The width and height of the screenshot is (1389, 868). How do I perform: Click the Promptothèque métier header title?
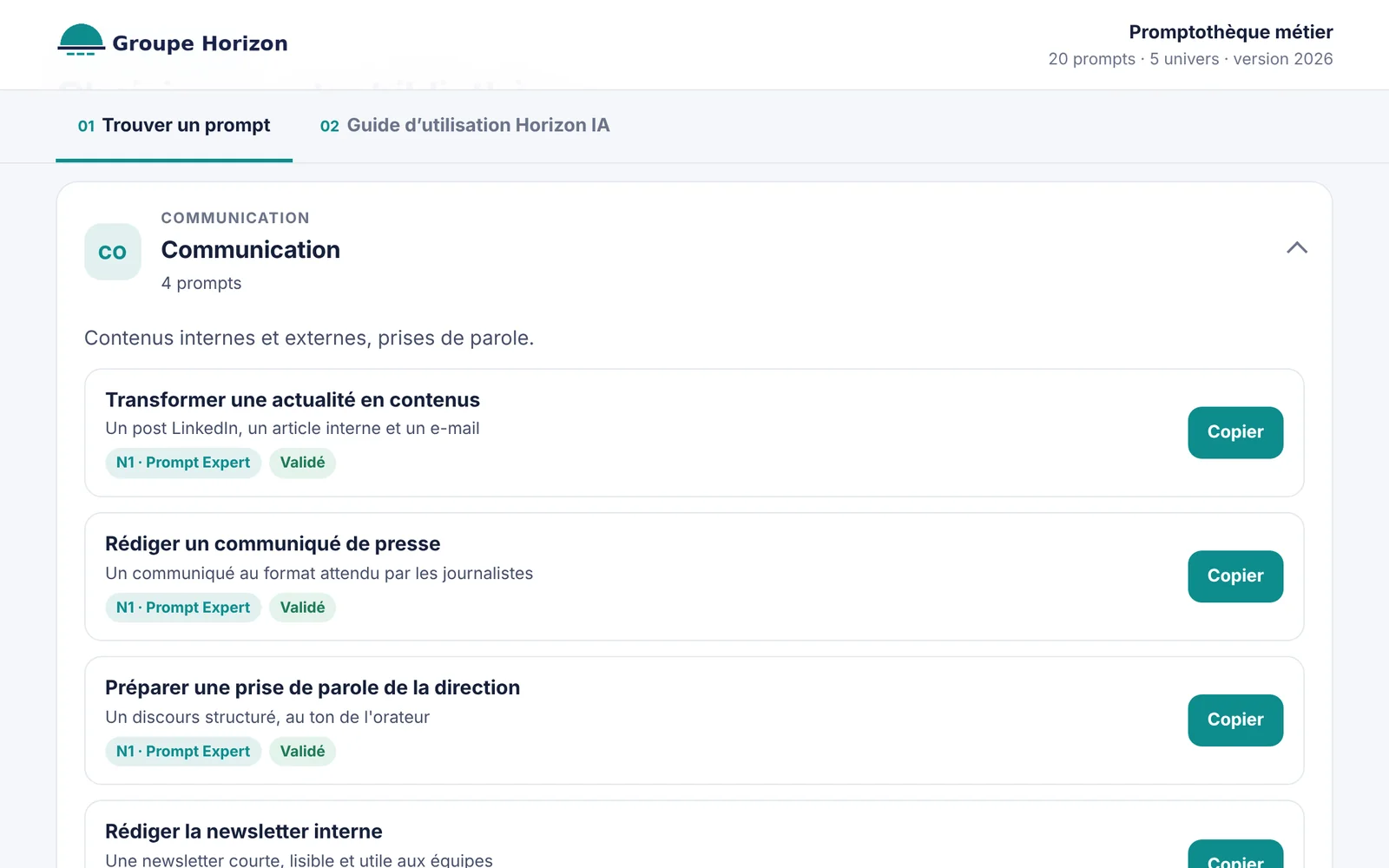(x=1231, y=32)
